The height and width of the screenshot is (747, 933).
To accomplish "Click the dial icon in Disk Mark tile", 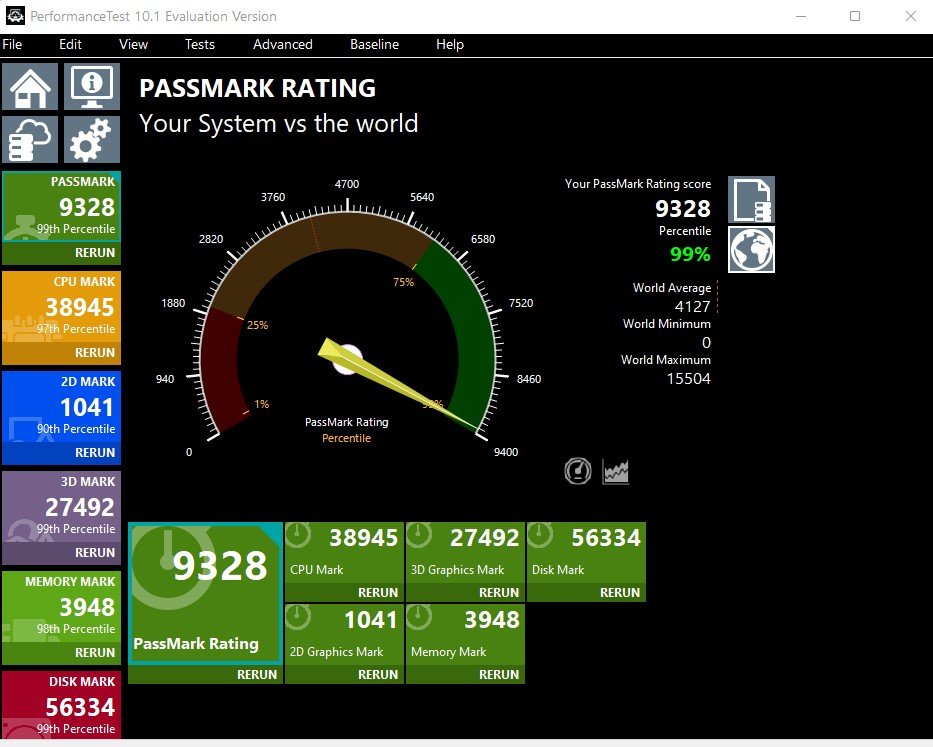I will click(x=540, y=535).
